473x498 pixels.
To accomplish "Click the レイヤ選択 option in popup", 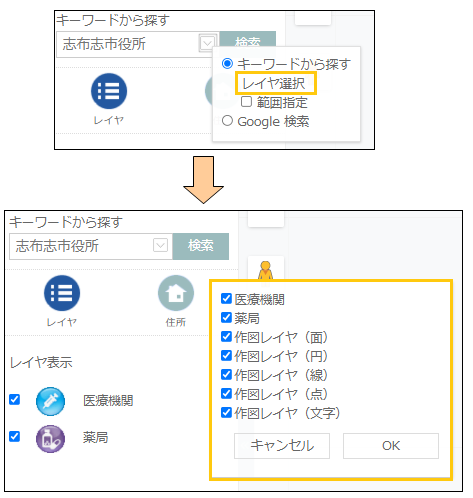I will coord(275,83).
